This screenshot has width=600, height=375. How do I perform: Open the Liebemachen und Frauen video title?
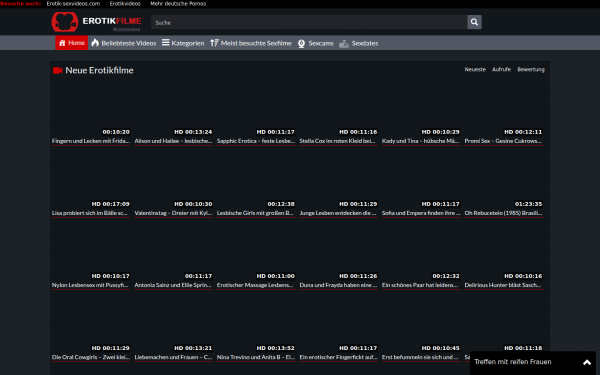point(173,357)
